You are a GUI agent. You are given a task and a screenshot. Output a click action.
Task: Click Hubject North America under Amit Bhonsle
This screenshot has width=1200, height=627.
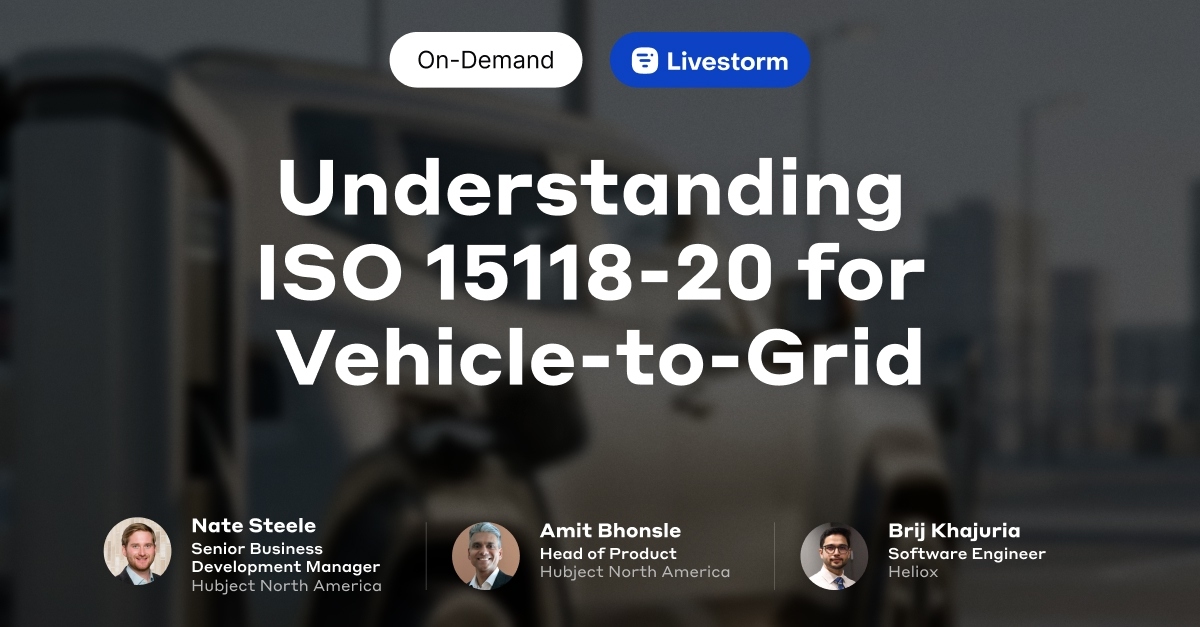point(635,572)
